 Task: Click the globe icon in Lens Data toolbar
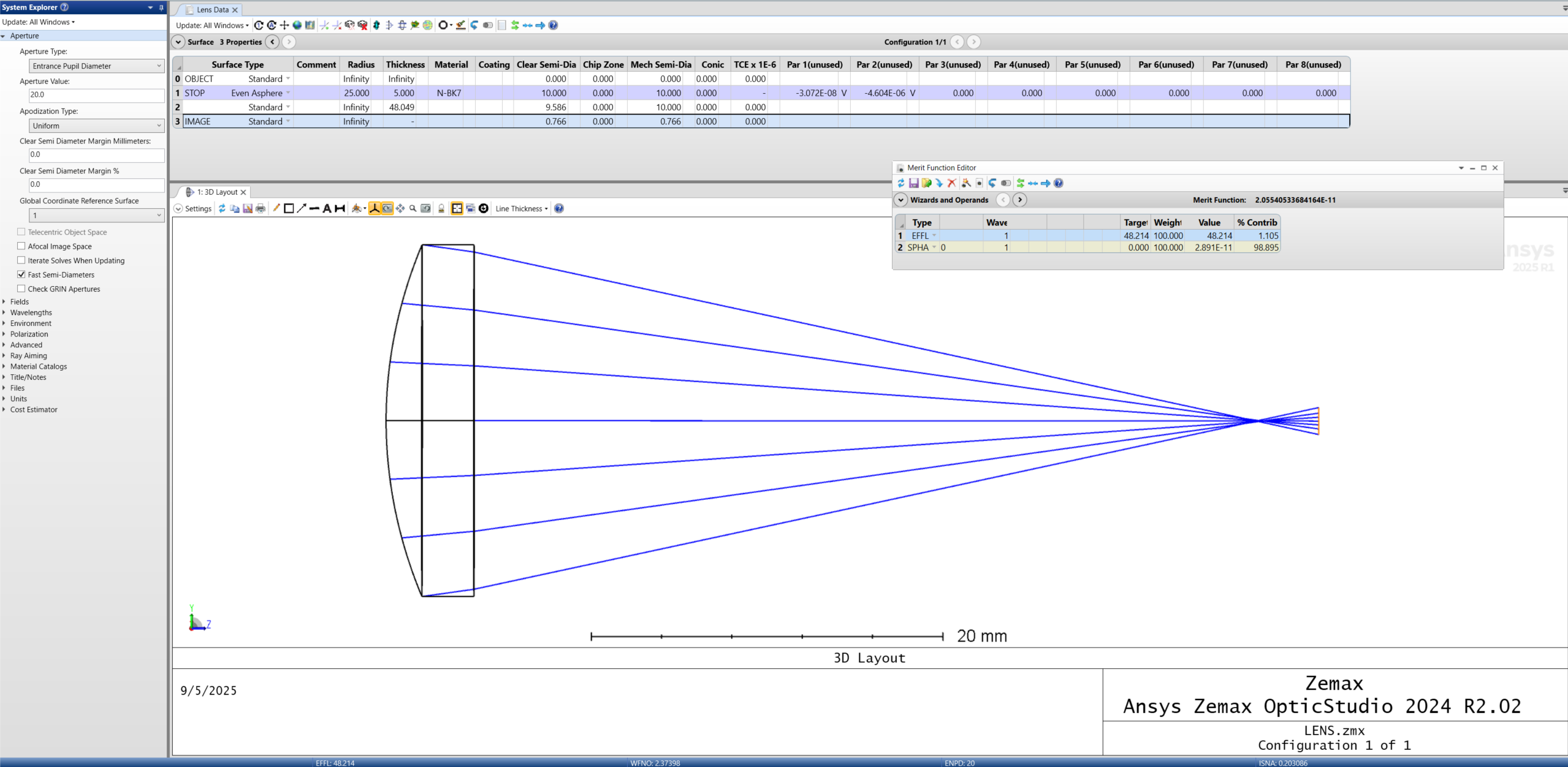pos(297,25)
